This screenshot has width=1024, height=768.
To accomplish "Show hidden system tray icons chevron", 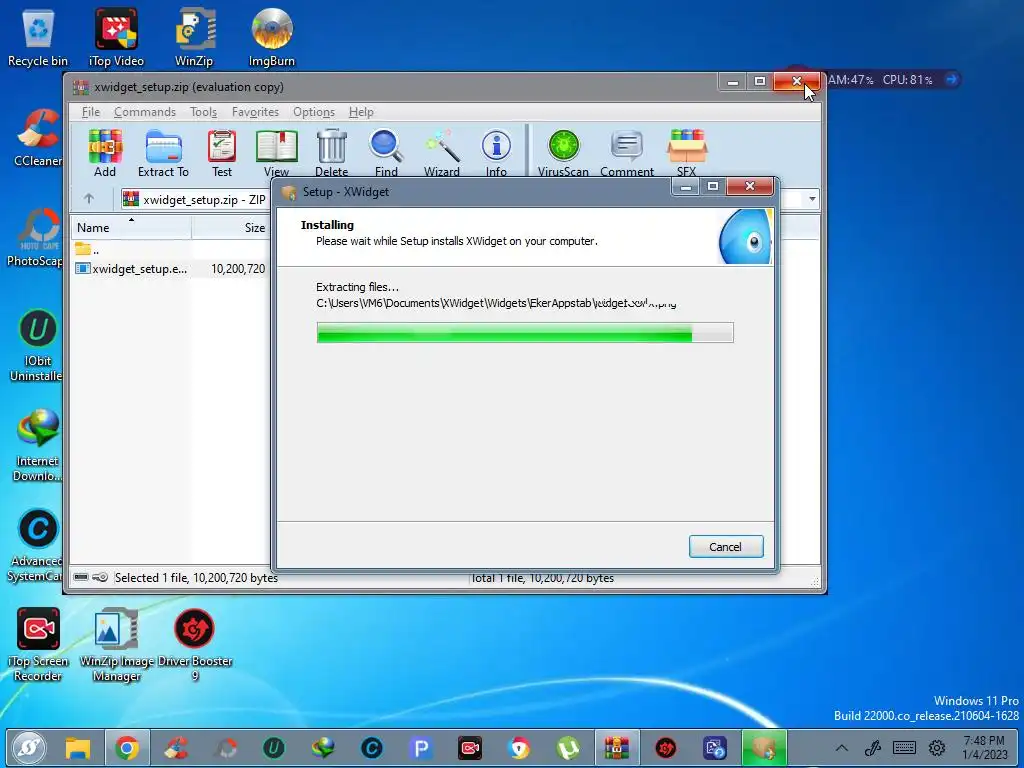I will [x=842, y=748].
